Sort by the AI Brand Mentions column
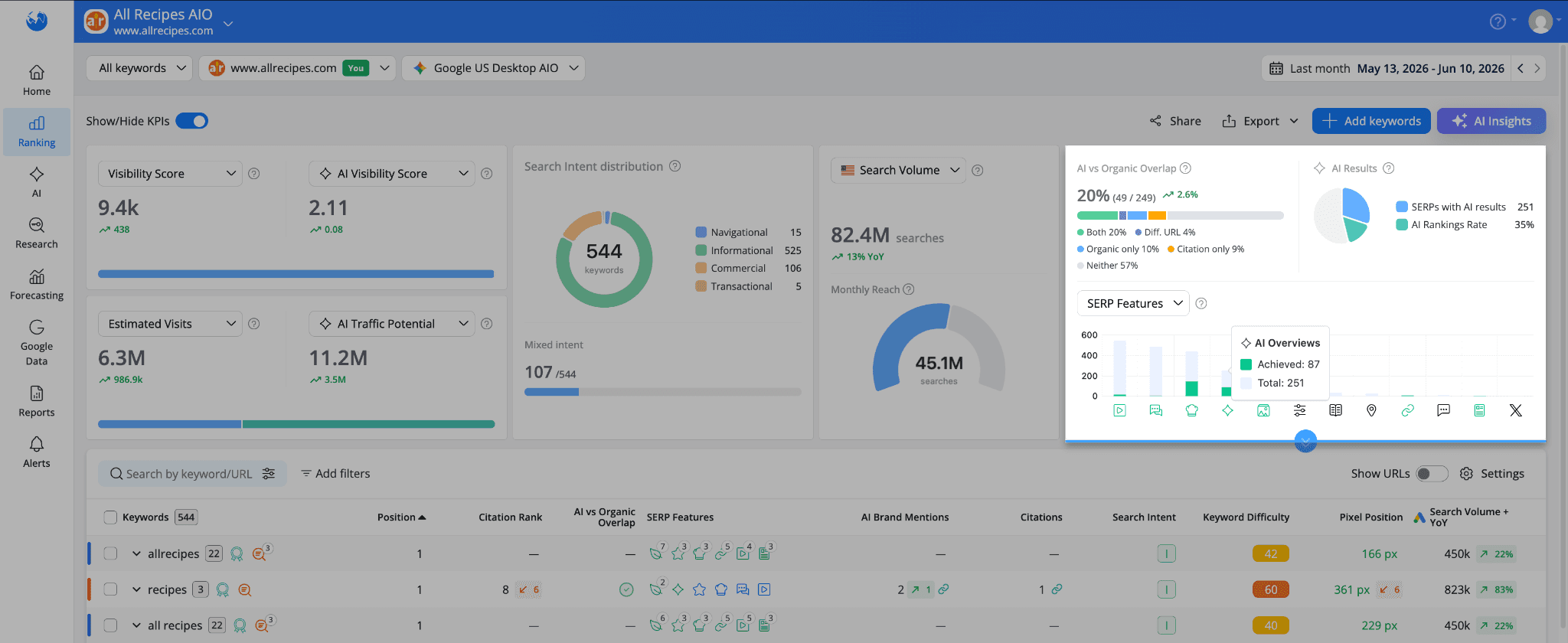1568x643 pixels. (x=904, y=517)
